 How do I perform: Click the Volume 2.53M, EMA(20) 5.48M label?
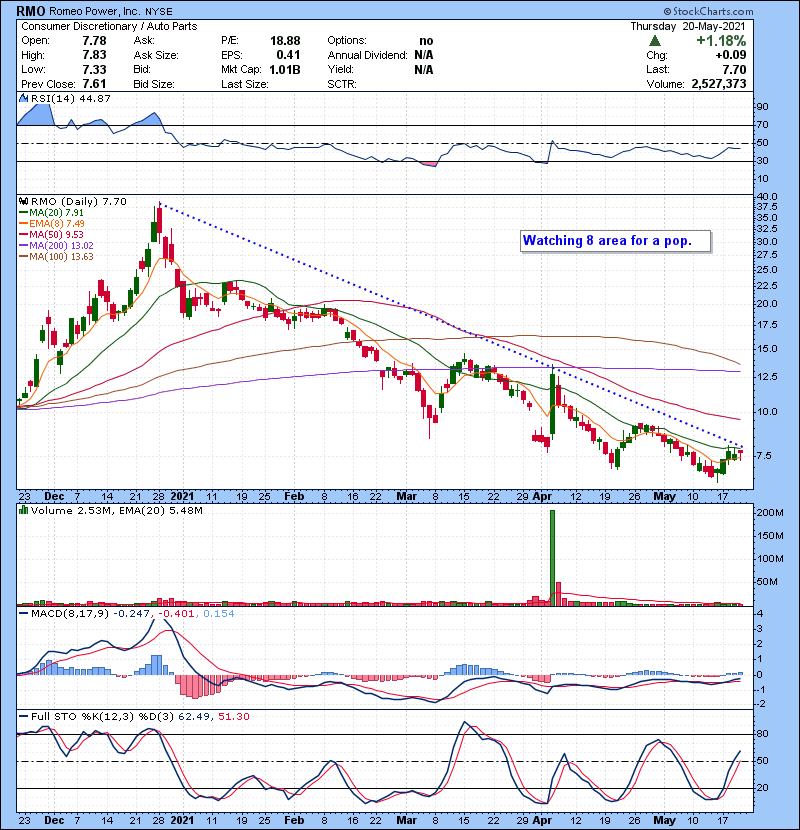point(116,511)
